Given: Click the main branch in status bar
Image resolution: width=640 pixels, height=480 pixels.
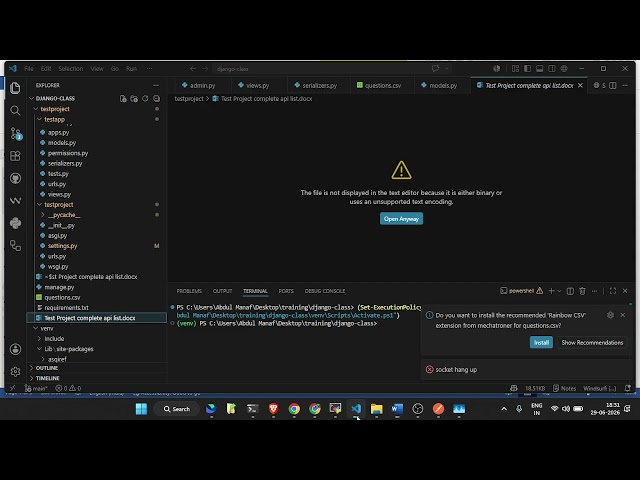Looking at the screenshot, I should pyautogui.click(x=36, y=388).
